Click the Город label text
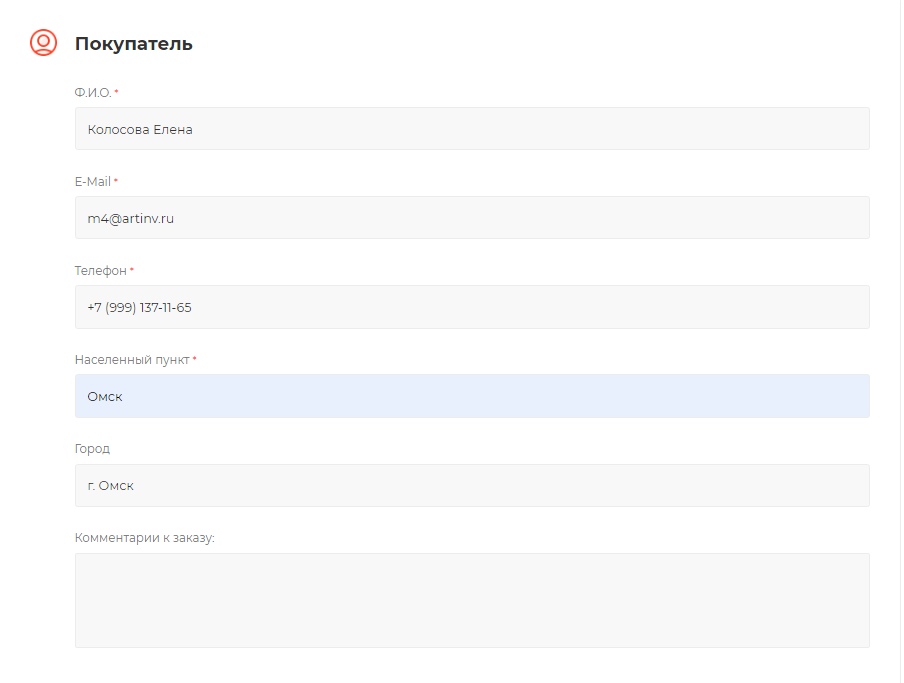 [92, 449]
